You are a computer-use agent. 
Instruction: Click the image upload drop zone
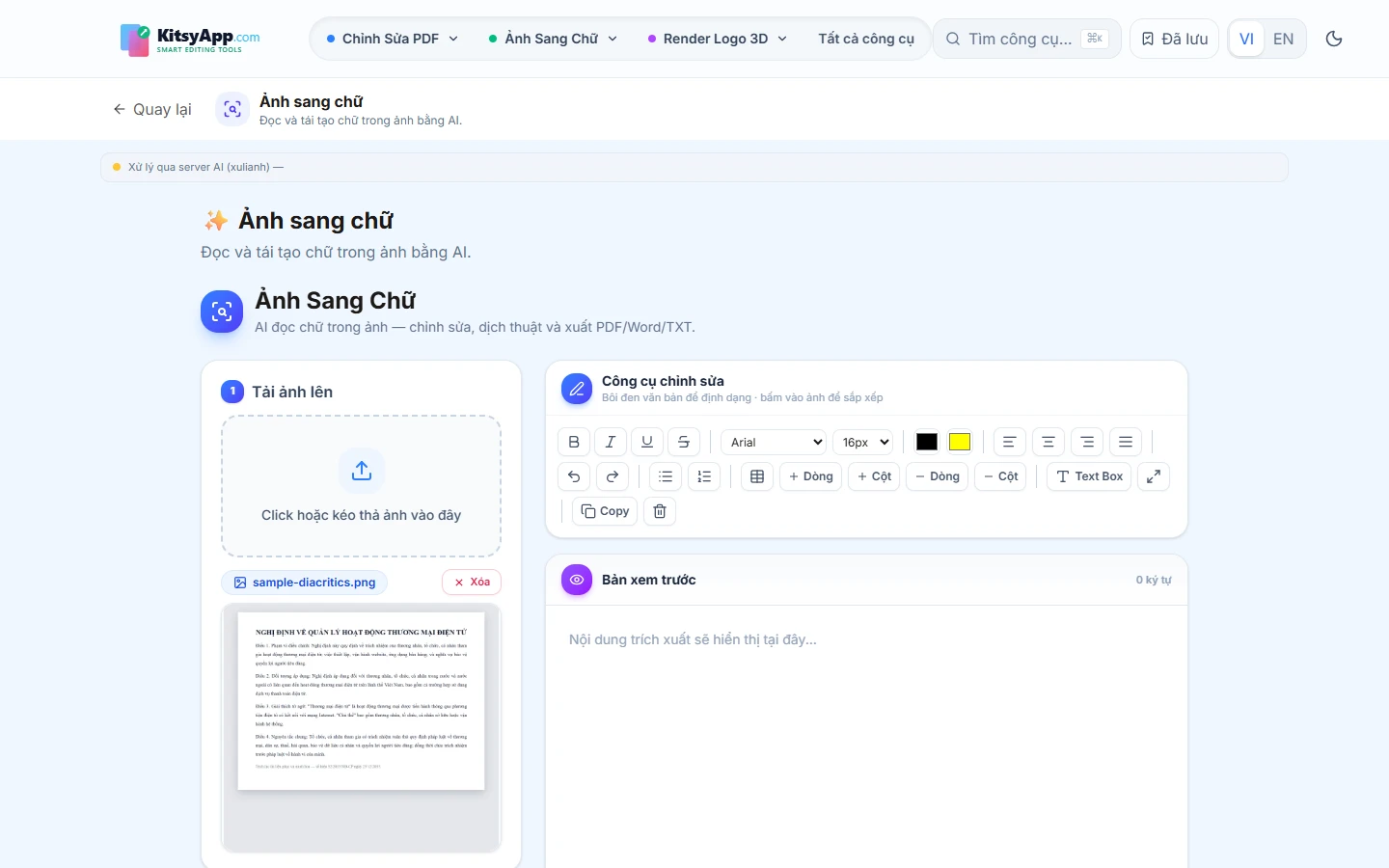point(361,486)
